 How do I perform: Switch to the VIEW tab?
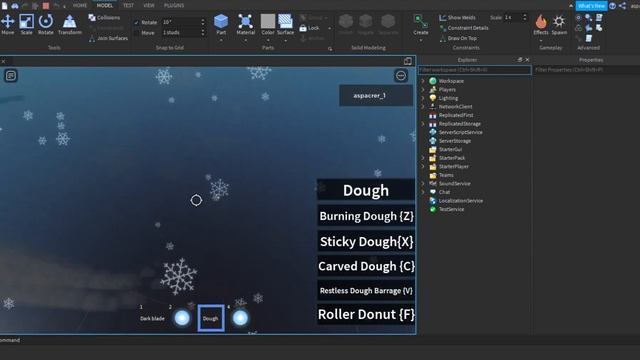[x=149, y=5]
